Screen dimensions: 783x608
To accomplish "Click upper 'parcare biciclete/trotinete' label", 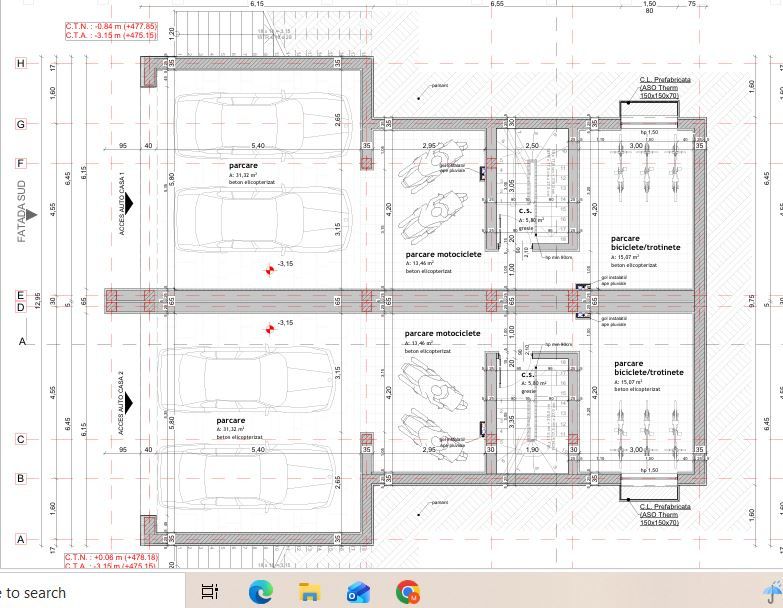I will click(645, 243).
